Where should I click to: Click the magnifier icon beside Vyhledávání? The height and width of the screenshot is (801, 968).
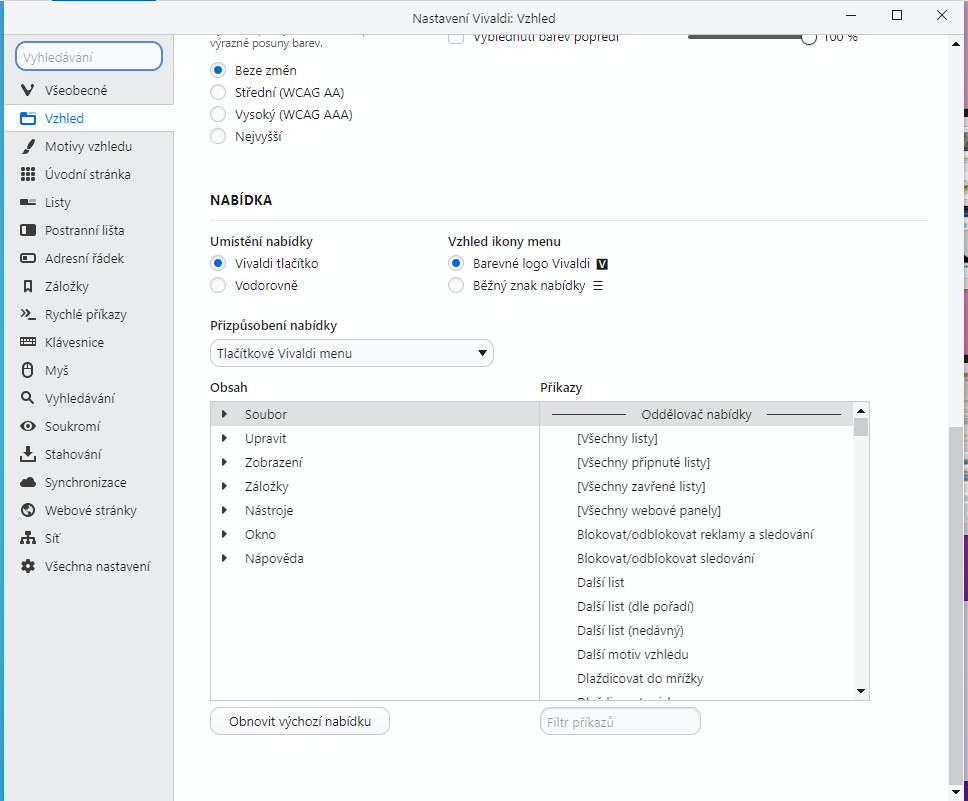(x=28, y=398)
